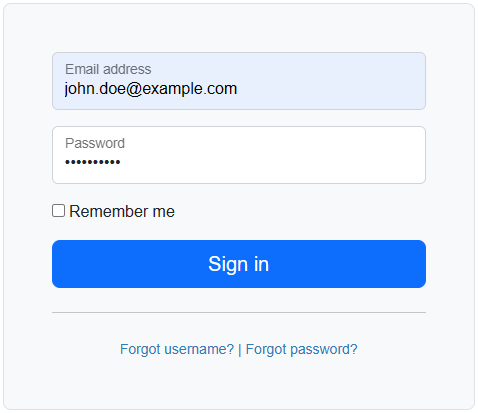Place cursor after example.com in the email field
The image size is (478, 413).
pos(238,89)
